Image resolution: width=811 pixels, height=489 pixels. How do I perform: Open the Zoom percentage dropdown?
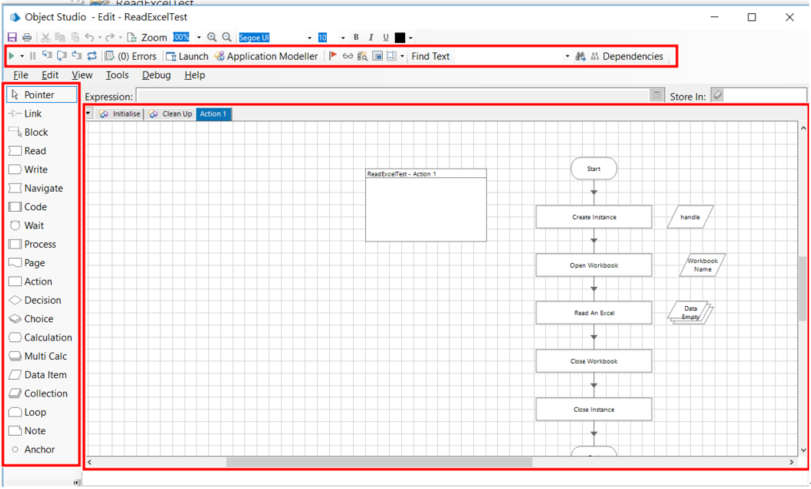coord(199,38)
